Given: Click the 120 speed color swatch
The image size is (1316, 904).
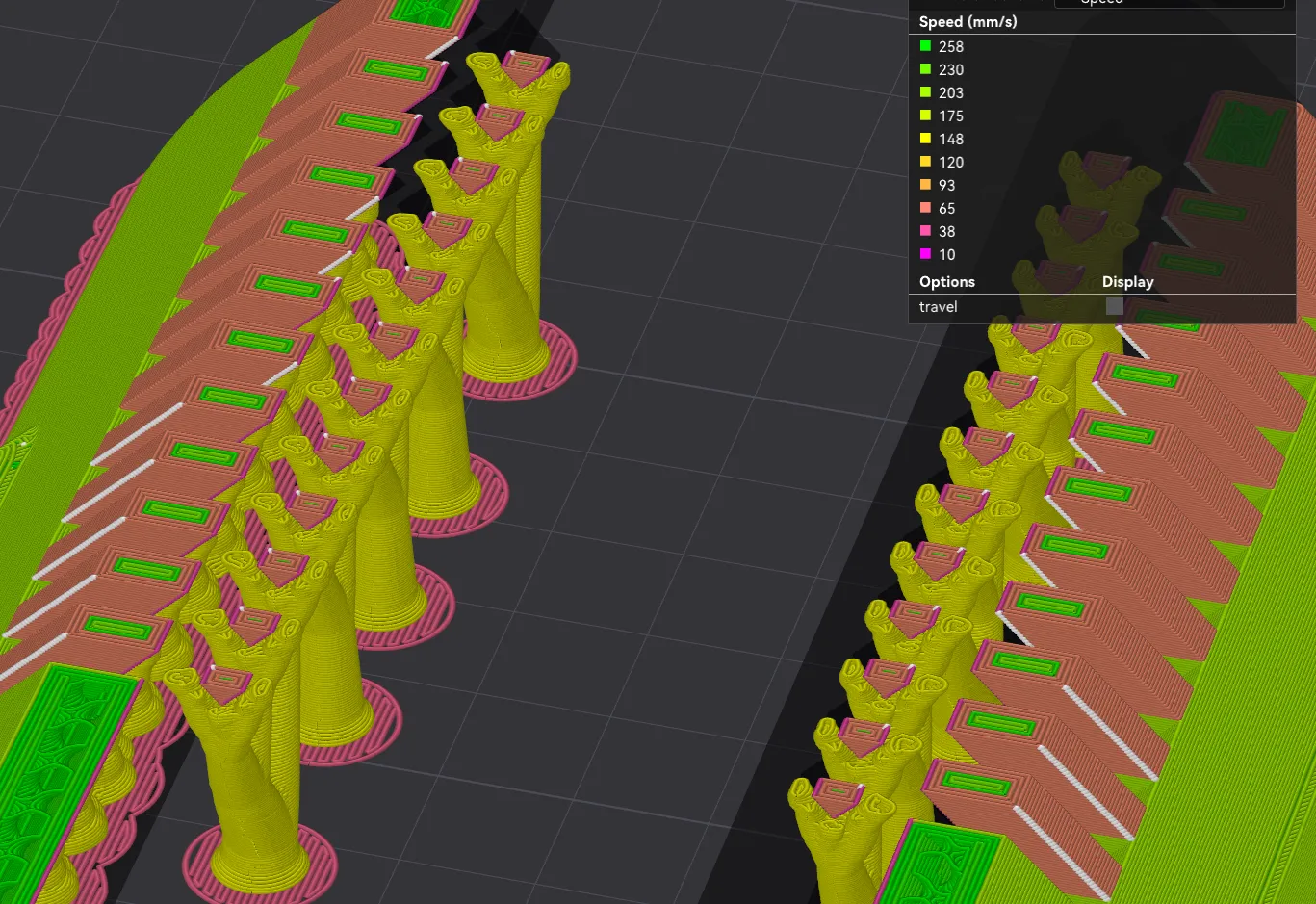Looking at the screenshot, I should pyautogui.click(x=925, y=162).
